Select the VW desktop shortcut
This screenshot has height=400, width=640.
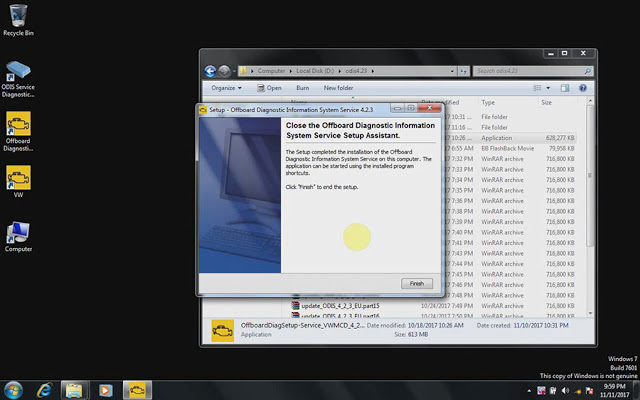click(18, 182)
